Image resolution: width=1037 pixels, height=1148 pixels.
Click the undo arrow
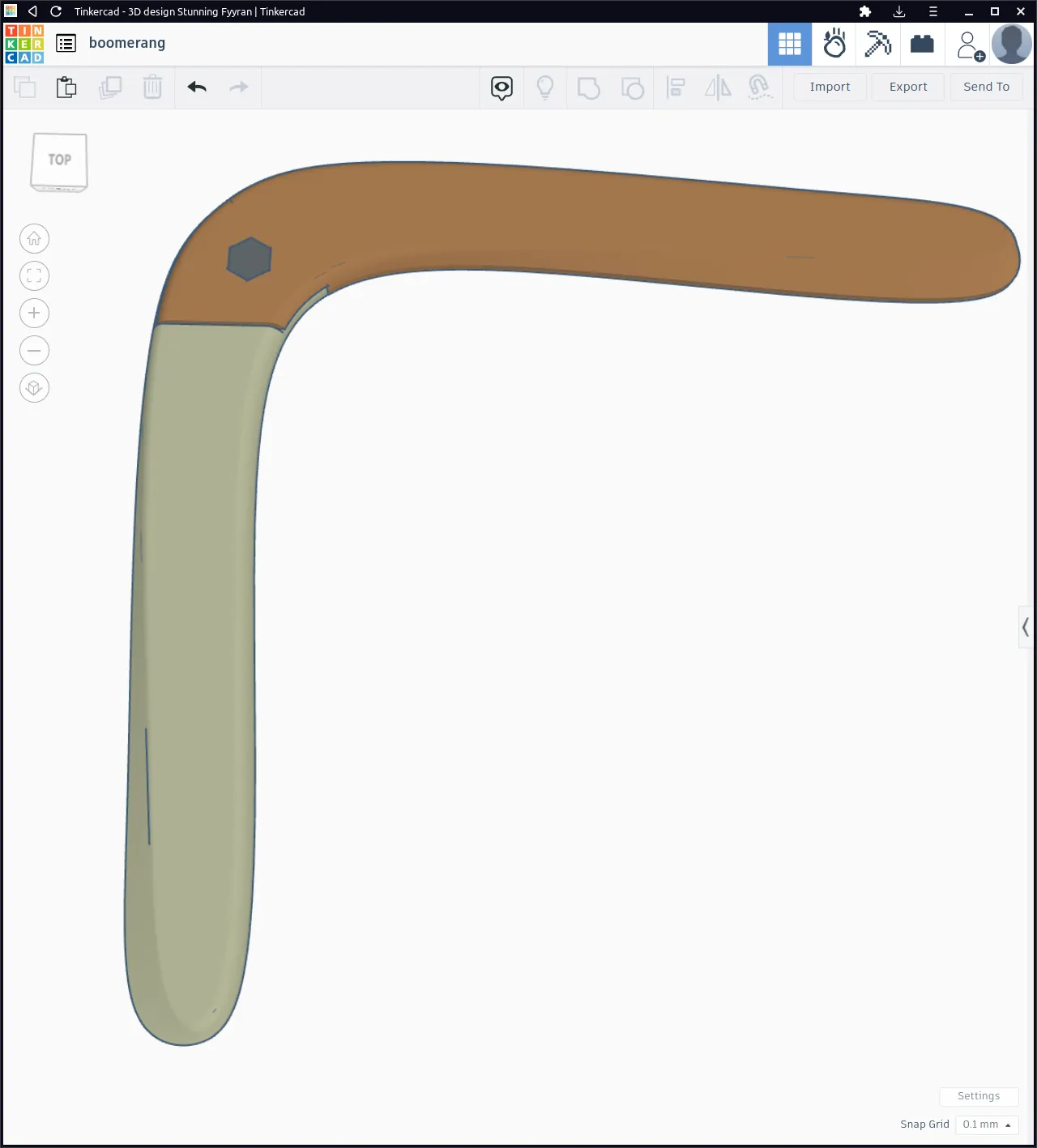coord(197,87)
